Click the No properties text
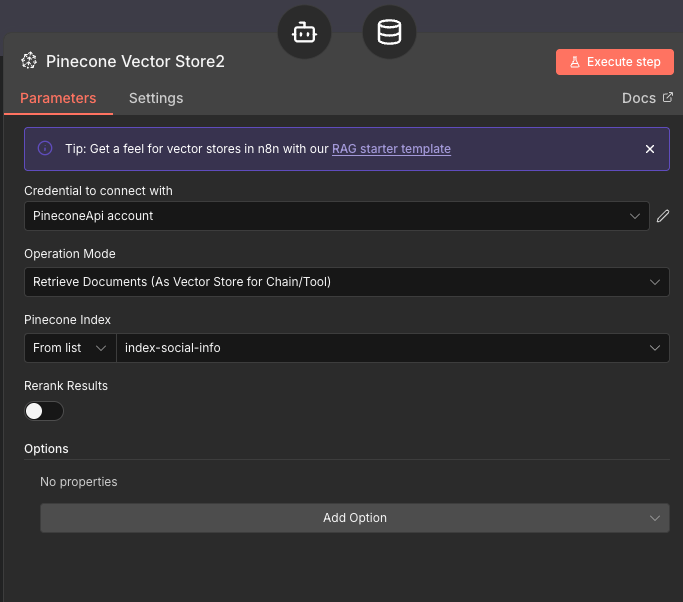Viewport: 683px width, 602px height. 78,482
